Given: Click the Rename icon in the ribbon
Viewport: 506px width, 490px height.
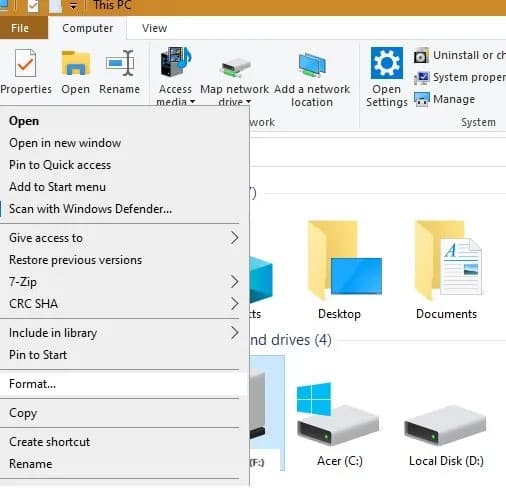Looking at the screenshot, I should click(120, 63).
